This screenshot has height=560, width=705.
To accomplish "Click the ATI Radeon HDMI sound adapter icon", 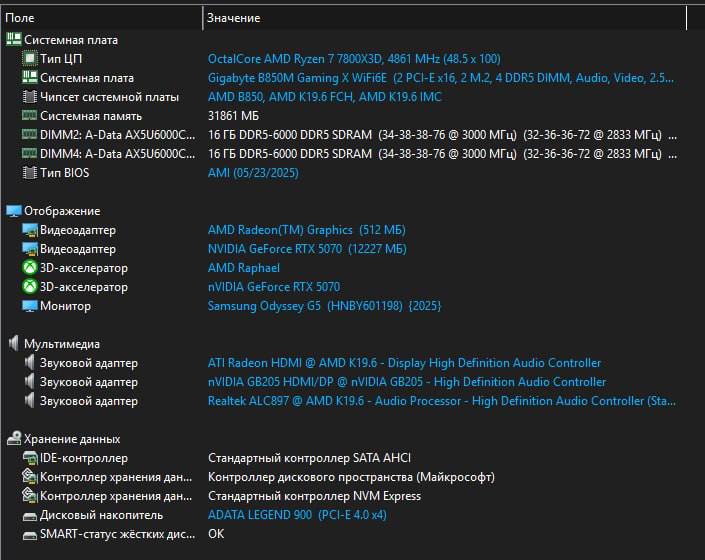I will (30, 363).
